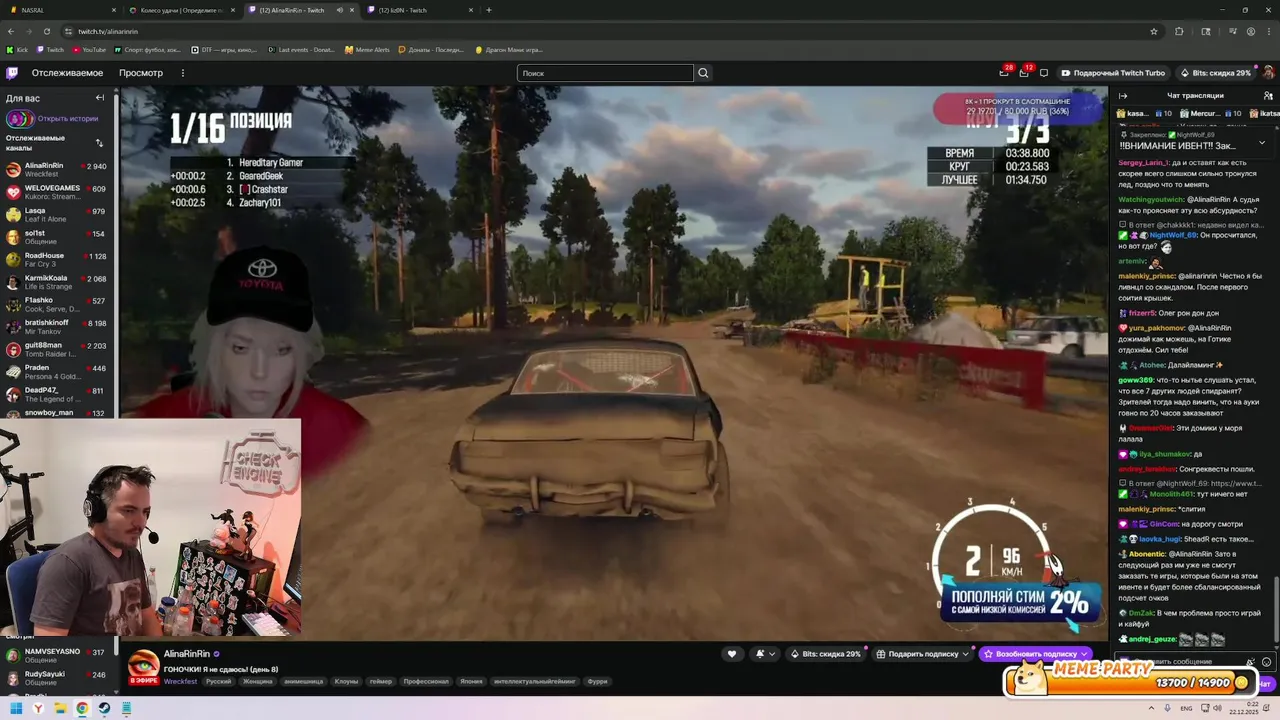Open the whispers chat bubble icon
This screenshot has height=720, width=1280.
click(x=1044, y=73)
